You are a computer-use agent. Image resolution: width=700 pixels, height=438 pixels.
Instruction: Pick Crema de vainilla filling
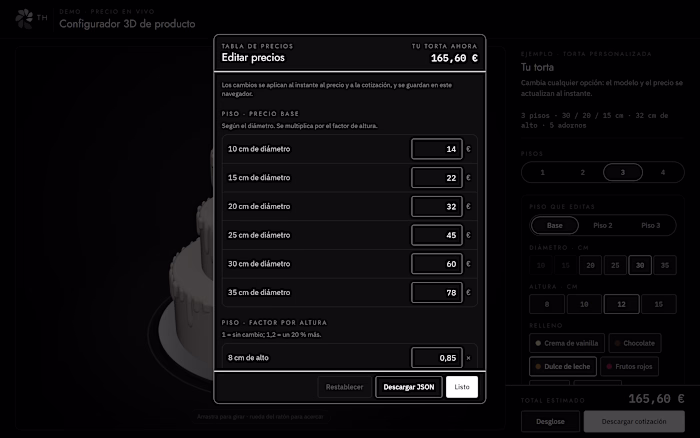click(x=567, y=343)
